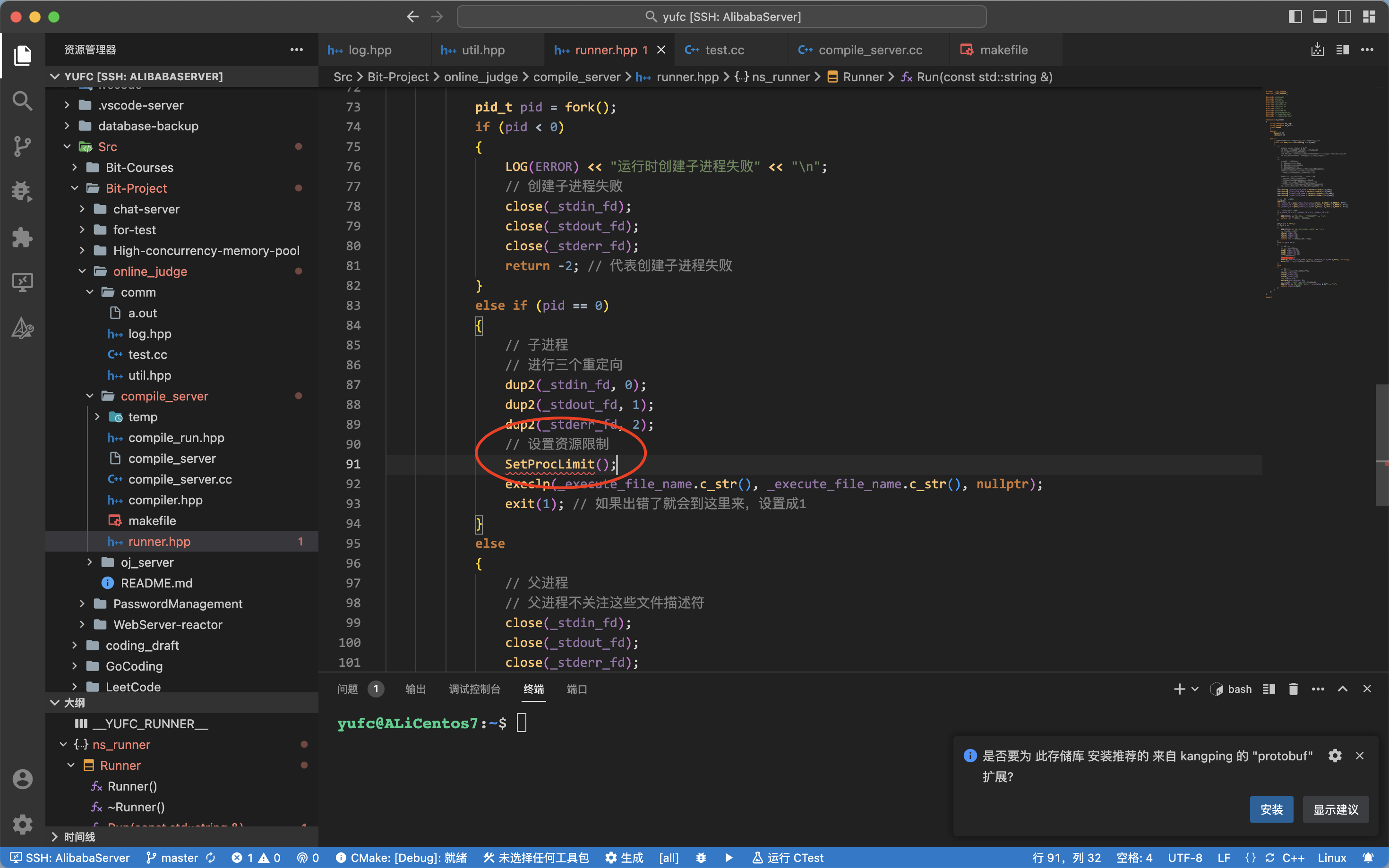This screenshot has height=868, width=1389.
Task: Switch to the test.cc editor tab
Action: click(x=730, y=50)
